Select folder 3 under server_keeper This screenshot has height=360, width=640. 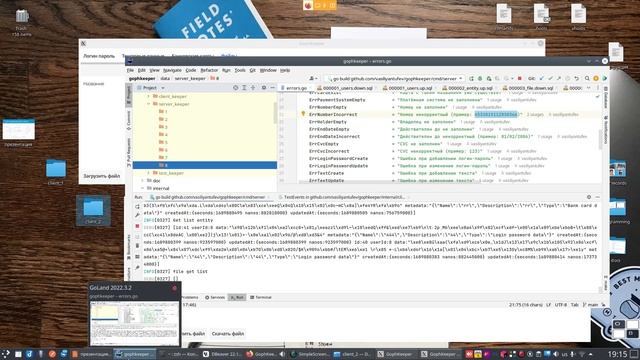163,127
